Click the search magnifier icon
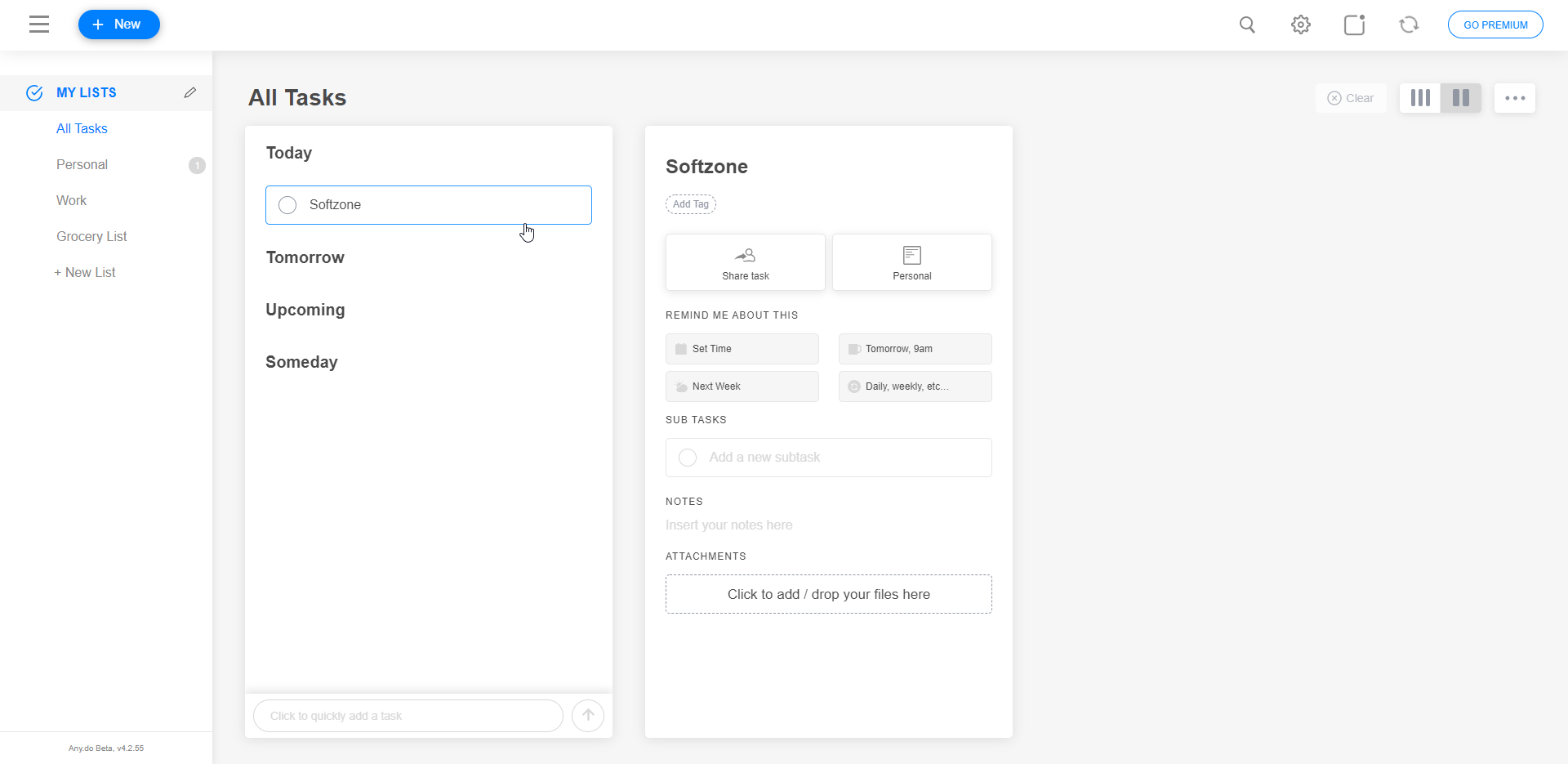 (x=1247, y=25)
